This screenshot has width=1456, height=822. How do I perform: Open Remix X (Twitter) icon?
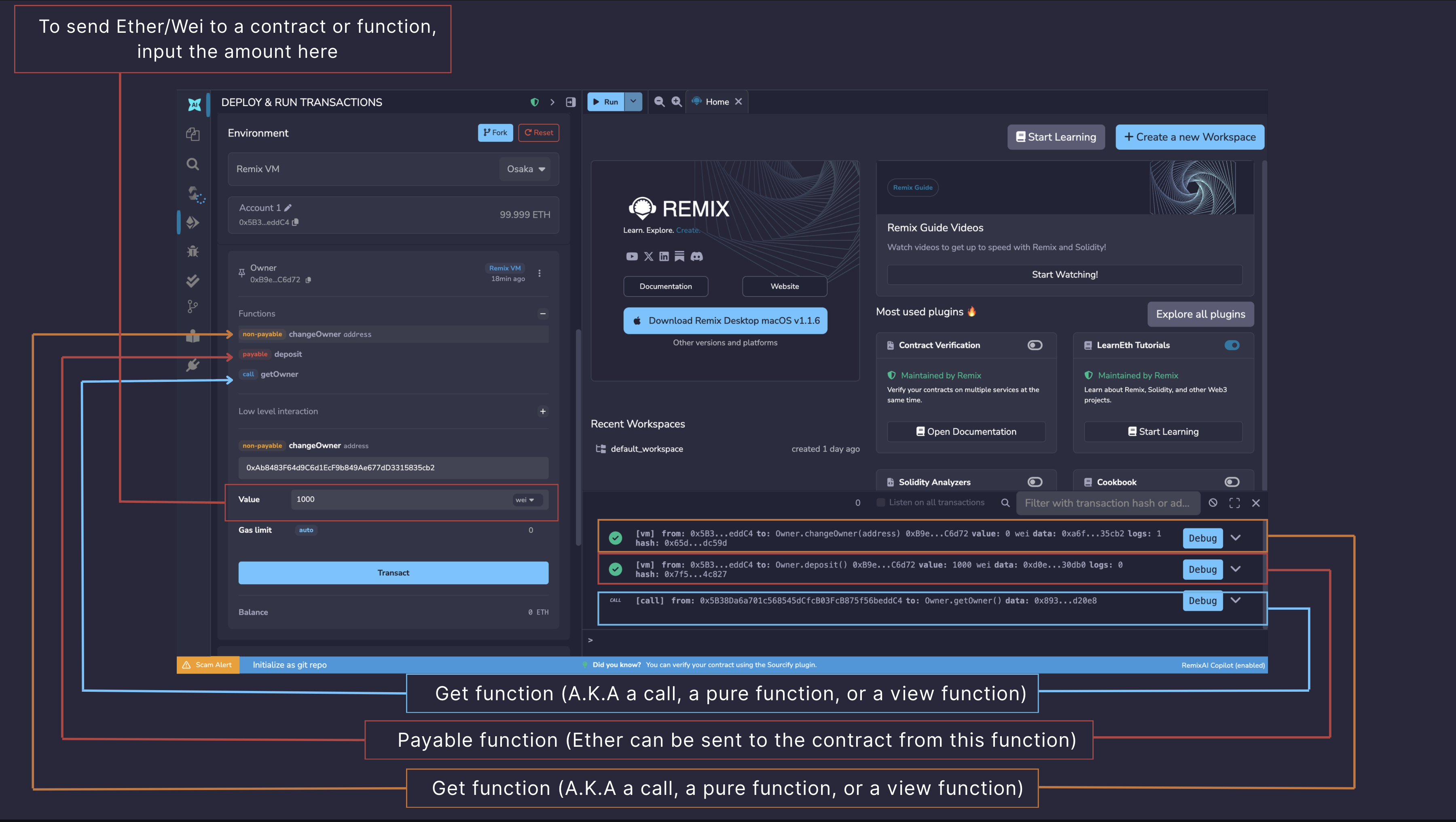(x=648, y=256)
